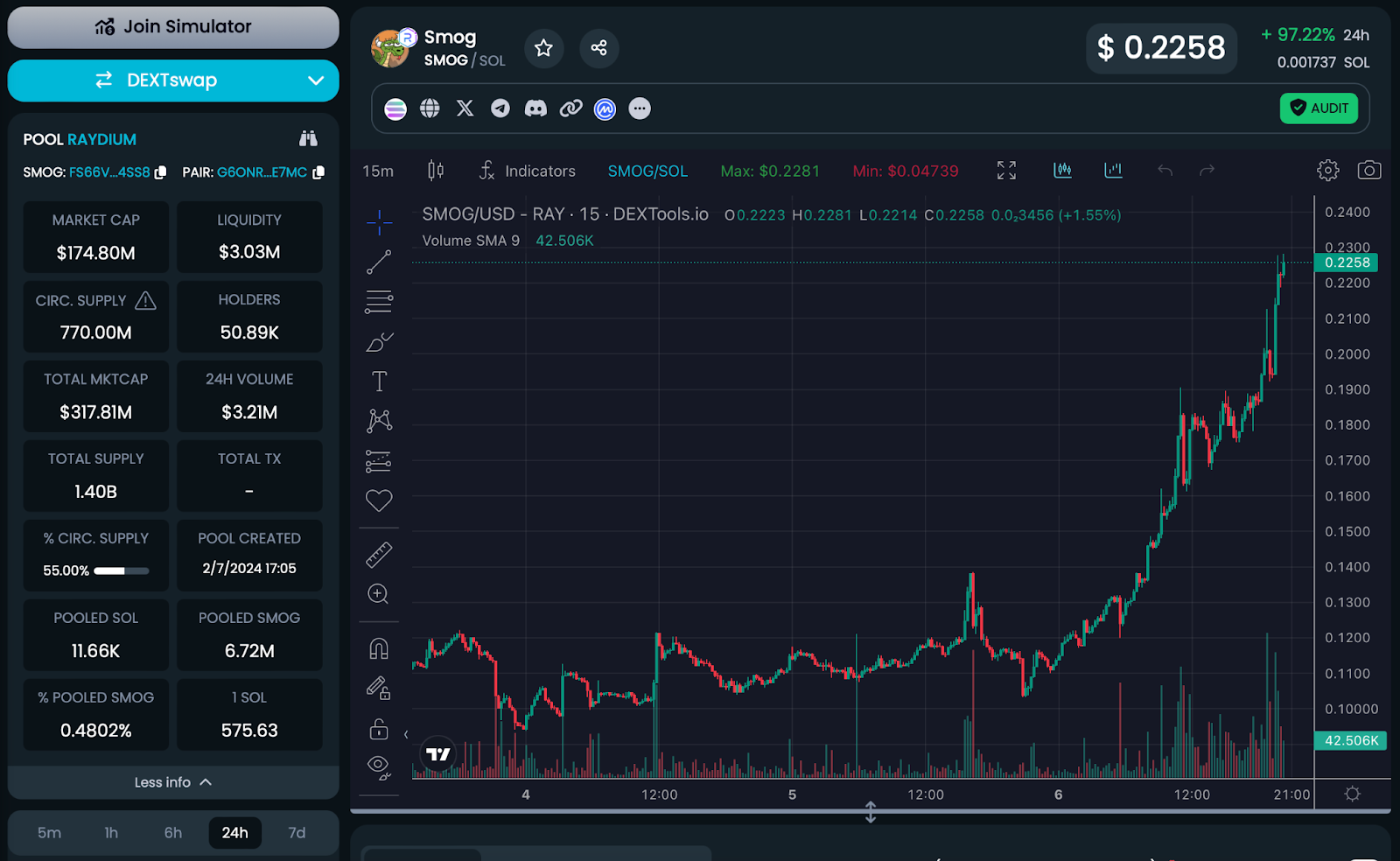Select the forecasting and measurement tool

tap(379, 461)
